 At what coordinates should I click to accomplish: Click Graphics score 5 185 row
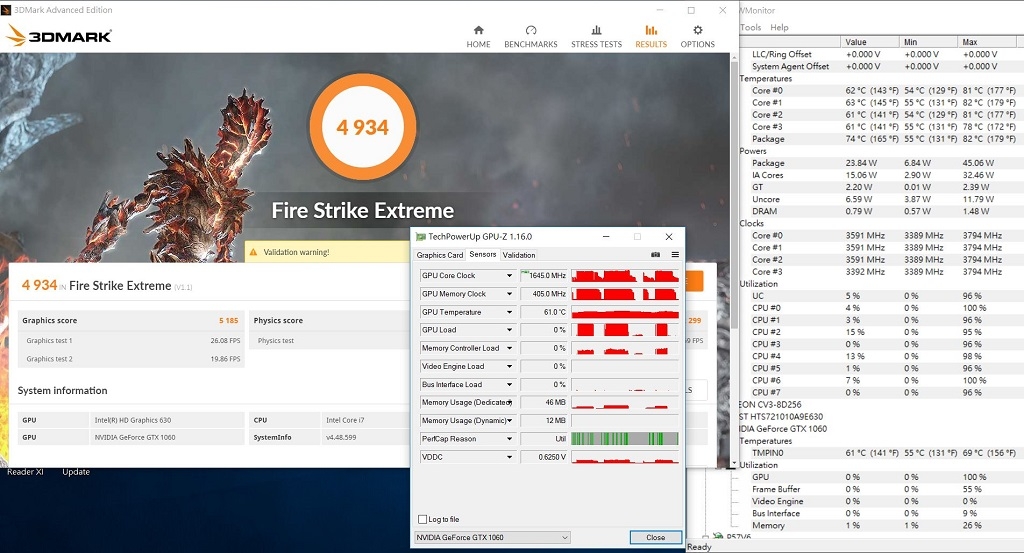click(131, 321)
